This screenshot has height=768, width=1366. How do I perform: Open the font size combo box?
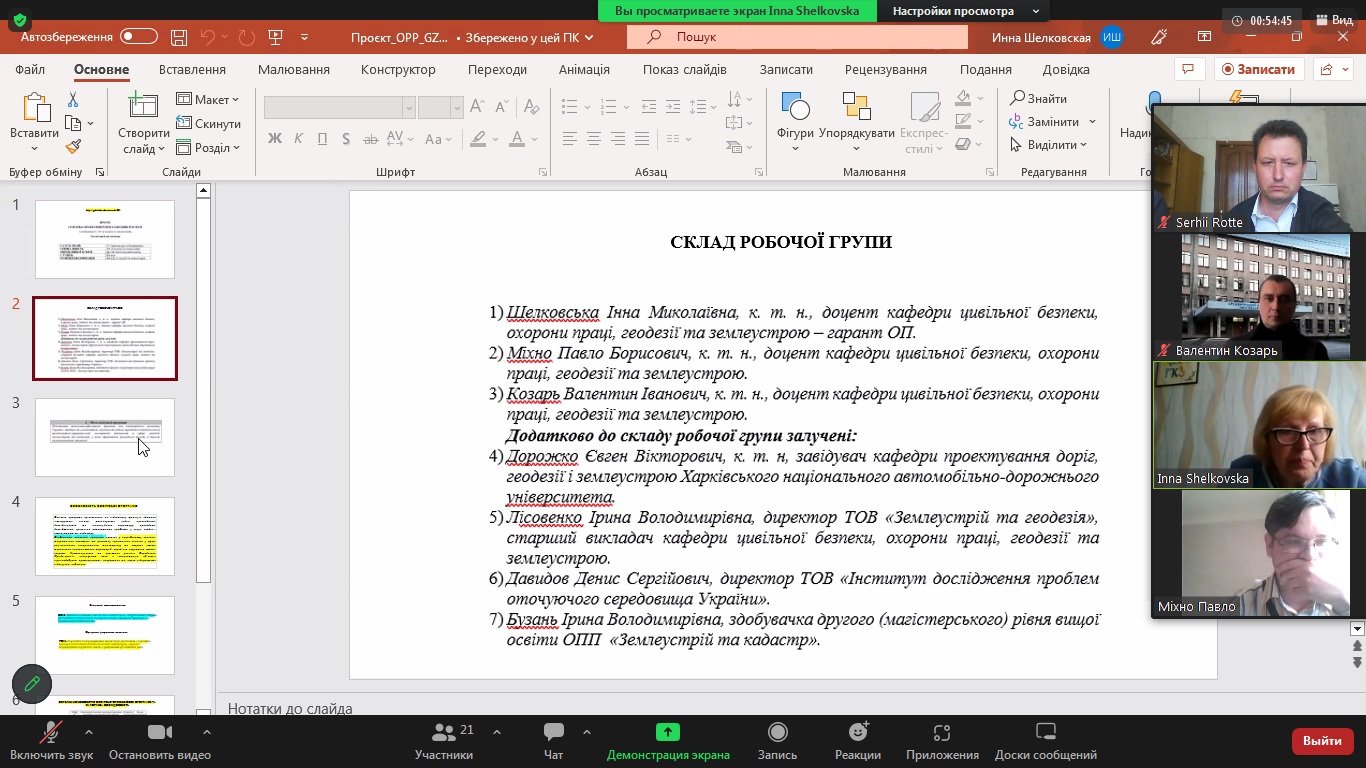tap(440, 107)
